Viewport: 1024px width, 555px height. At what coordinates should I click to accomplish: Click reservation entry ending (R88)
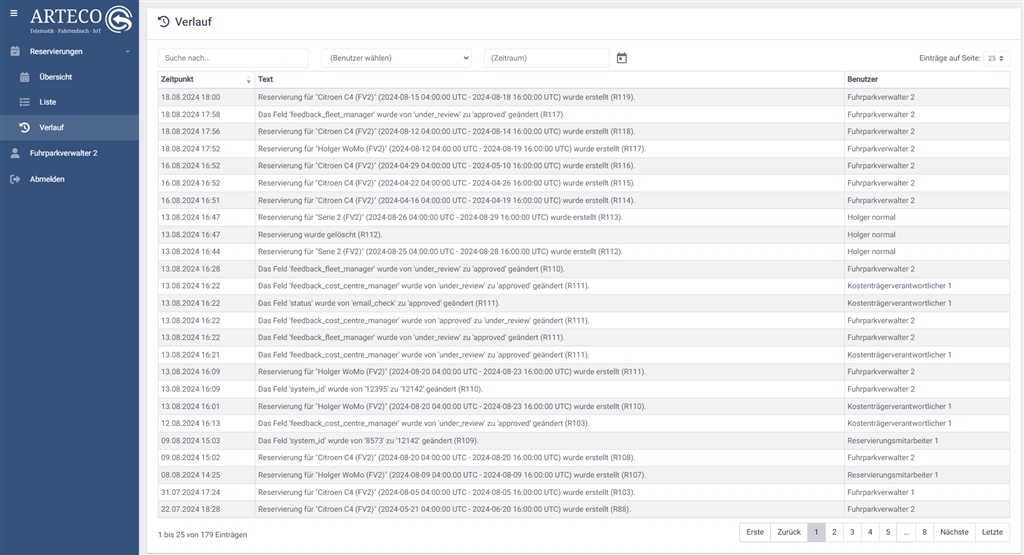(445, 509)
